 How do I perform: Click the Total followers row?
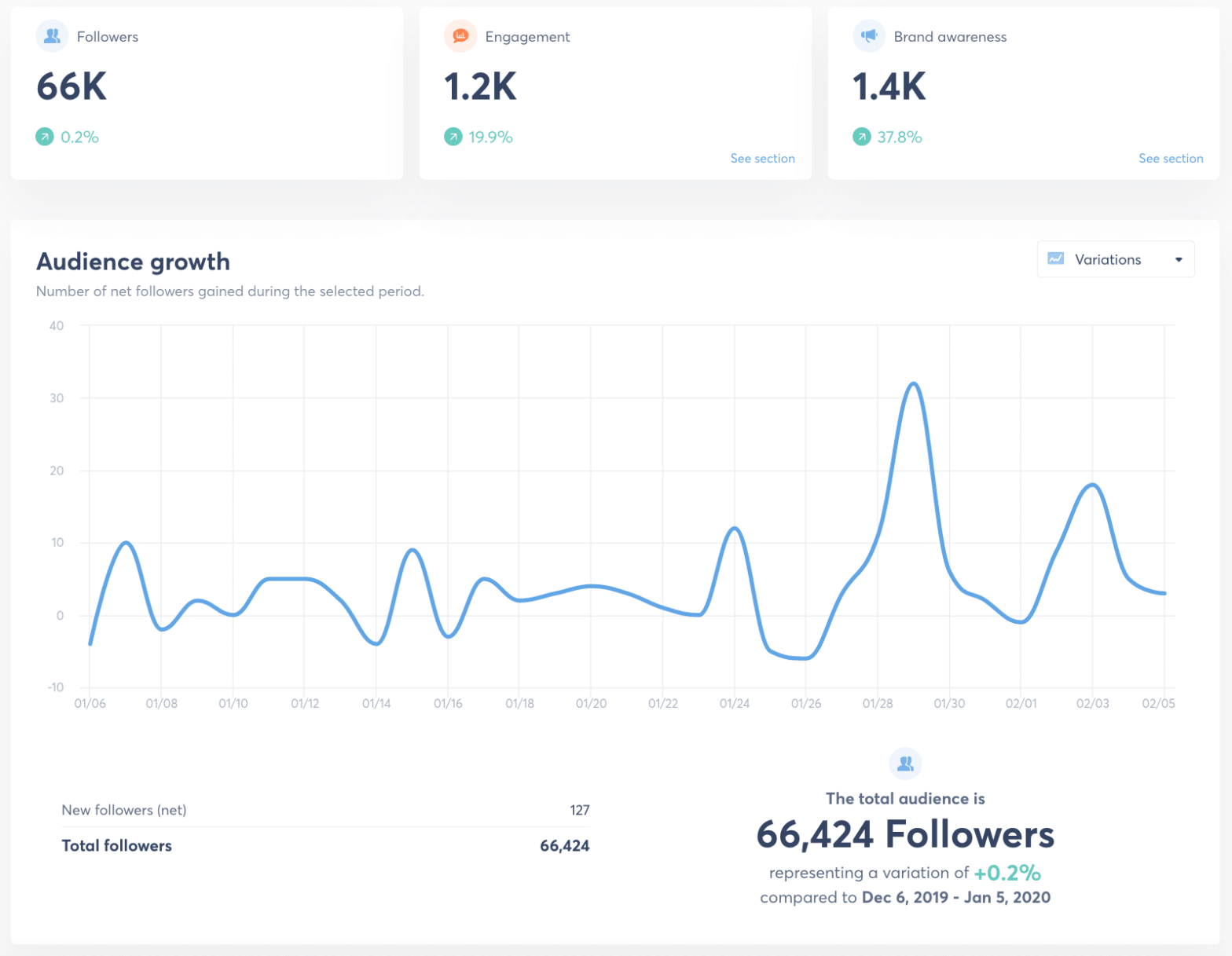[325, 846]
